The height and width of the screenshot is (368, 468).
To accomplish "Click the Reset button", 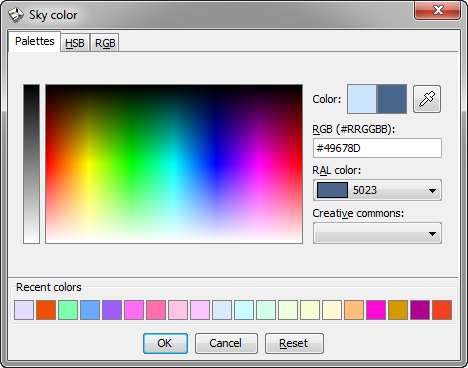I will coord(294,343).
